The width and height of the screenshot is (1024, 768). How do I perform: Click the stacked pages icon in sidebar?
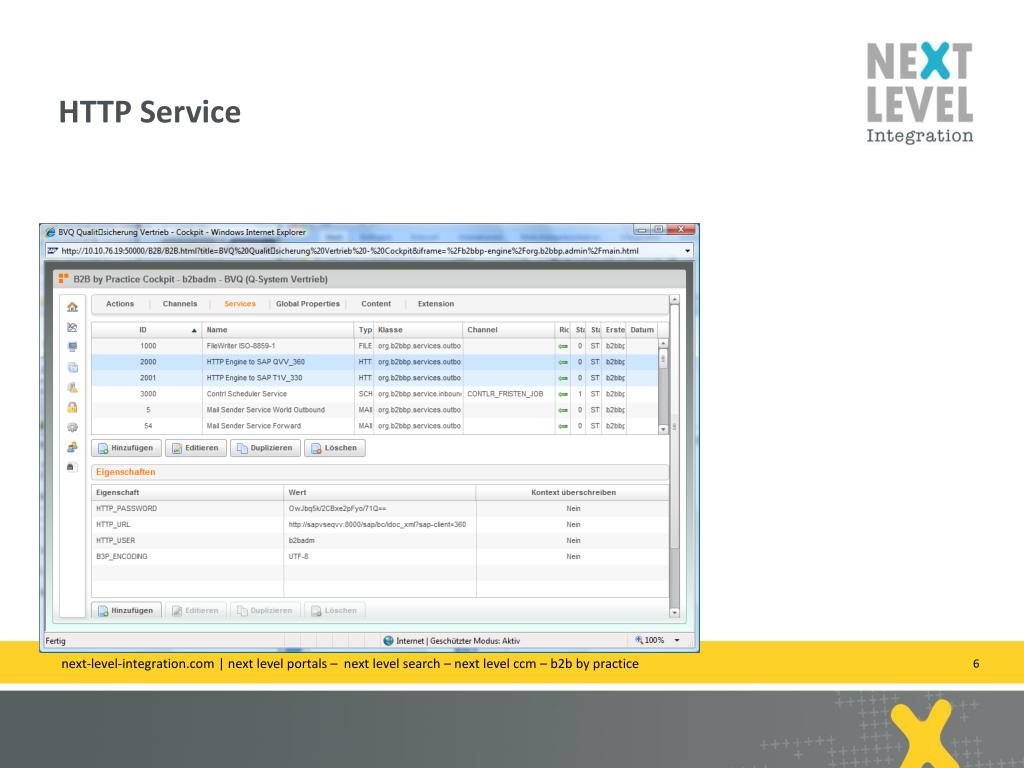point(72,367)
